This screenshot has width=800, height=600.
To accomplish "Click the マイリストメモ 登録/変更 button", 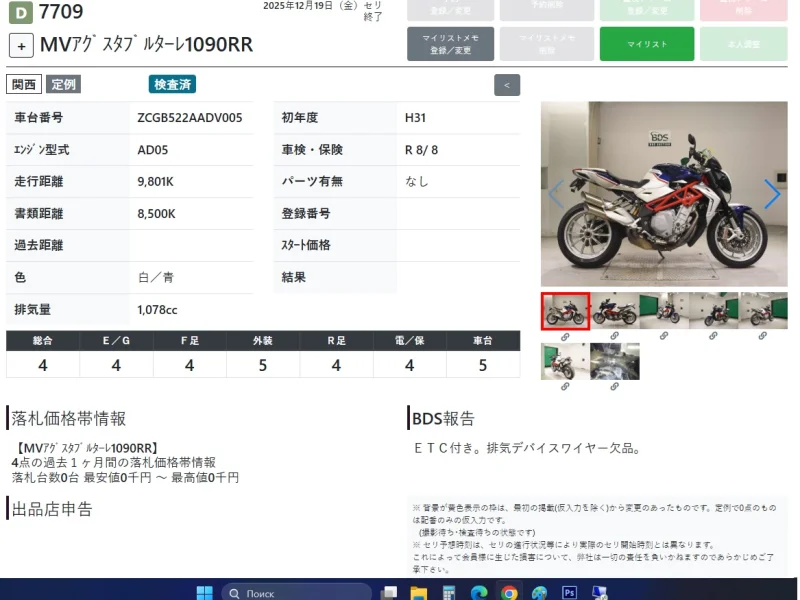I will coord(451,44).
